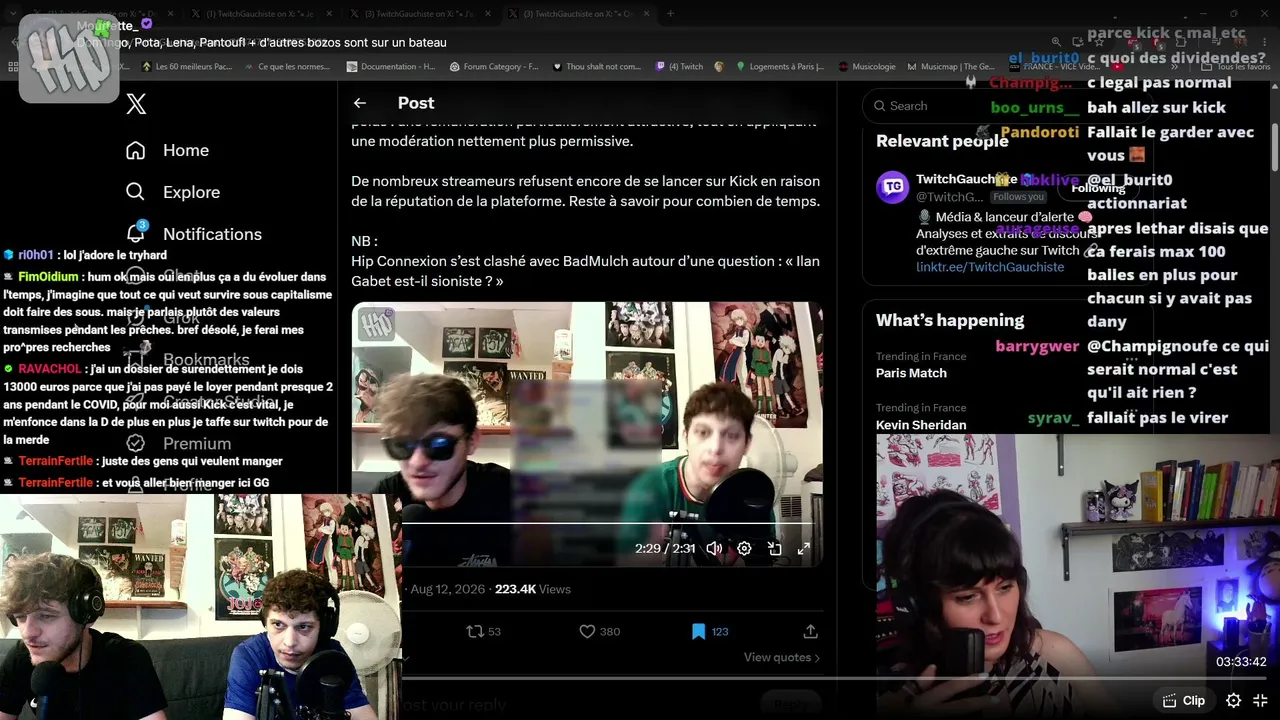Expand the embedded video to fullscreen
The width and height of the screenshot is (1280, 720).
point(804,549)
